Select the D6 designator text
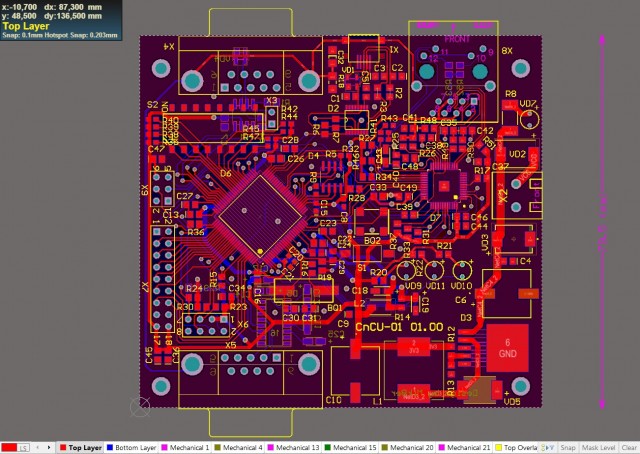The height and width of the screenshot is (454, 640). point(226,174)
